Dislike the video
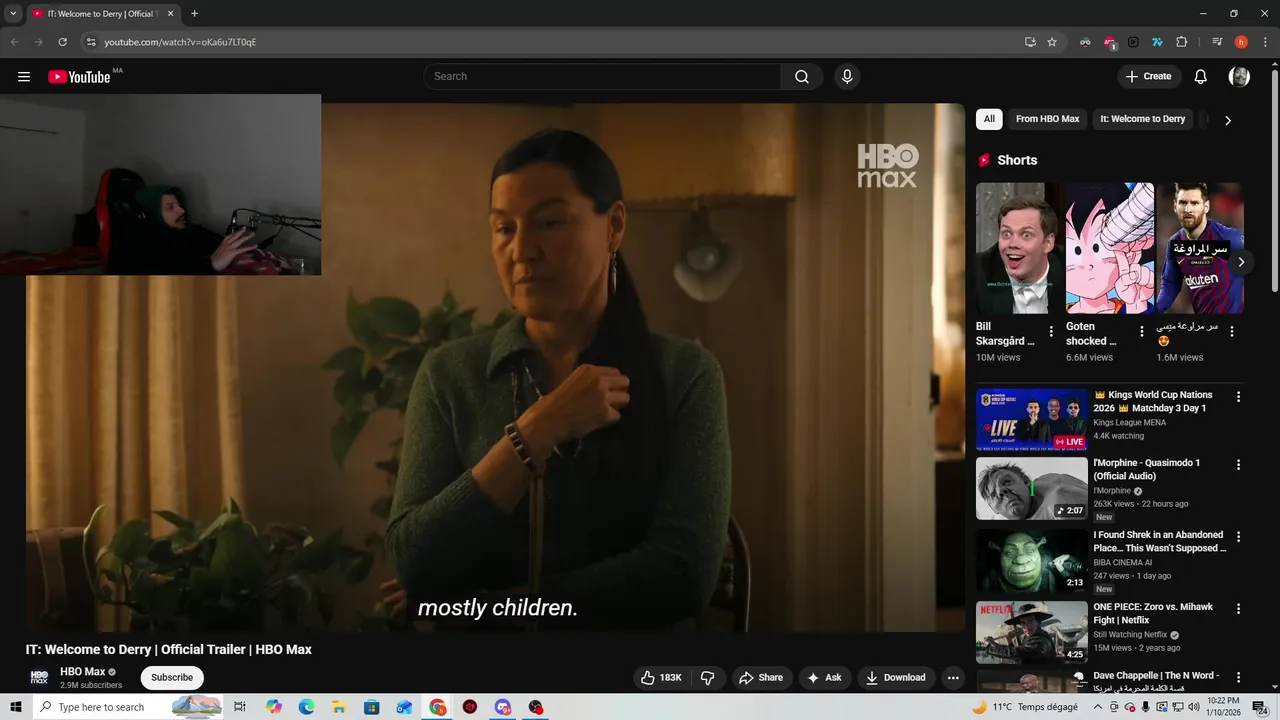The width and height of the screenshot is (1280, 720). (x=708, y=678)
